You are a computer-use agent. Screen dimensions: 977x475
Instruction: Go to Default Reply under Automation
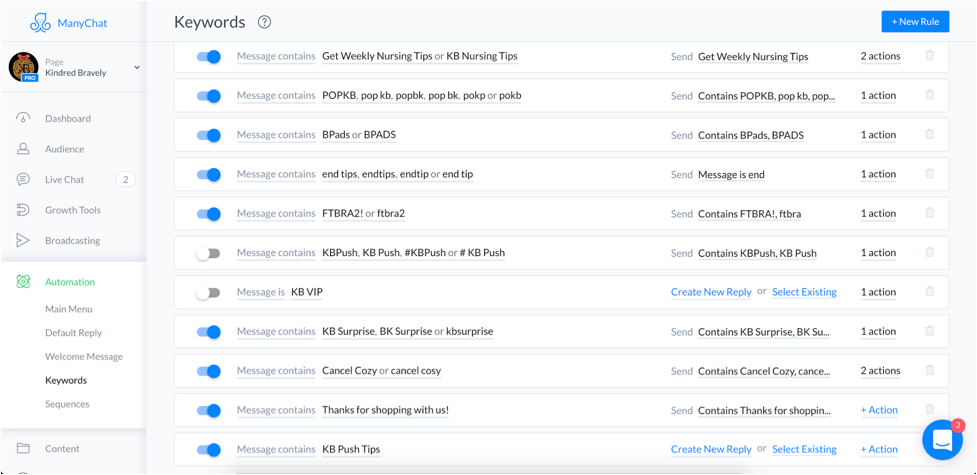tap(74, 333)
